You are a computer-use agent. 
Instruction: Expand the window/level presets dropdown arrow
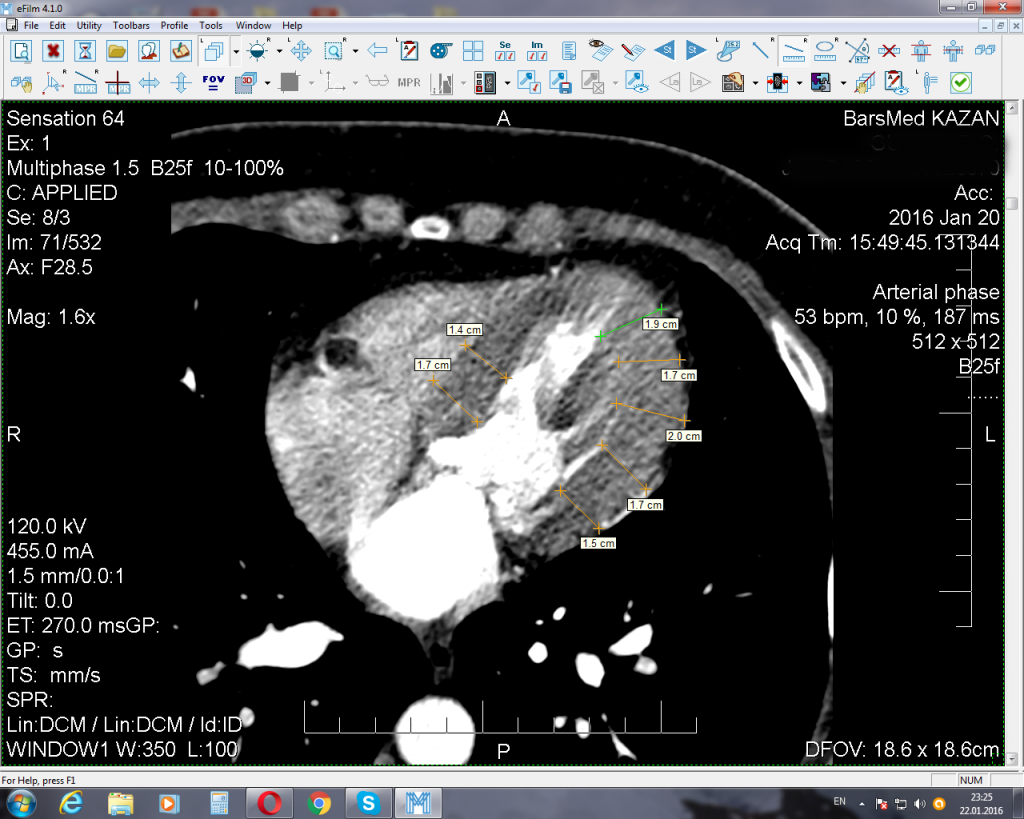pos(279,51)
